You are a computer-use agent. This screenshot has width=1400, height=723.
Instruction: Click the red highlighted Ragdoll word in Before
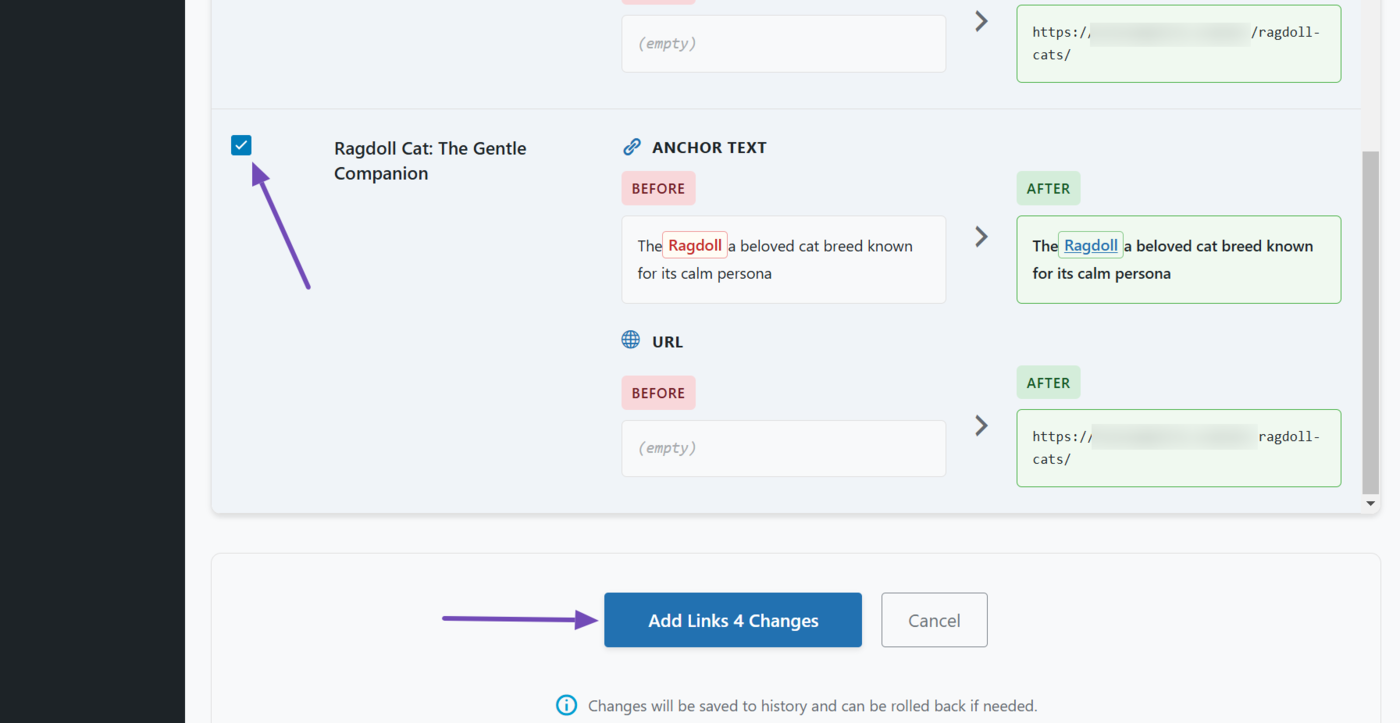click(694, 246)
